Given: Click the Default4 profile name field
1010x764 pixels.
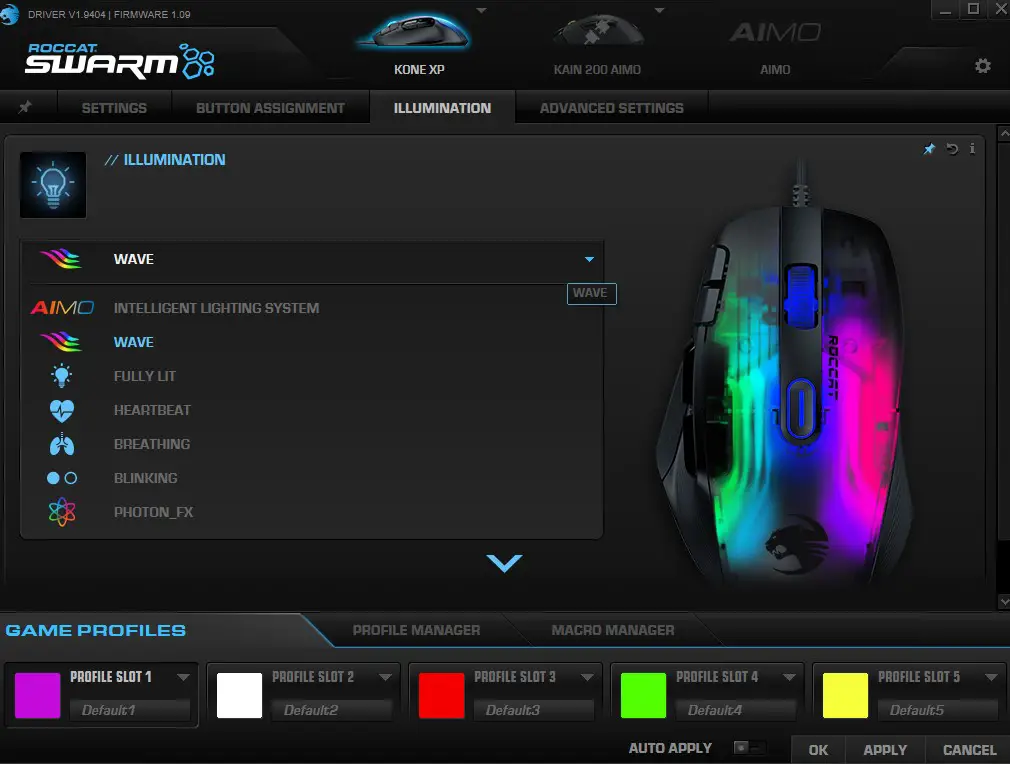Looking at the screenshot, I should (736, 710).
